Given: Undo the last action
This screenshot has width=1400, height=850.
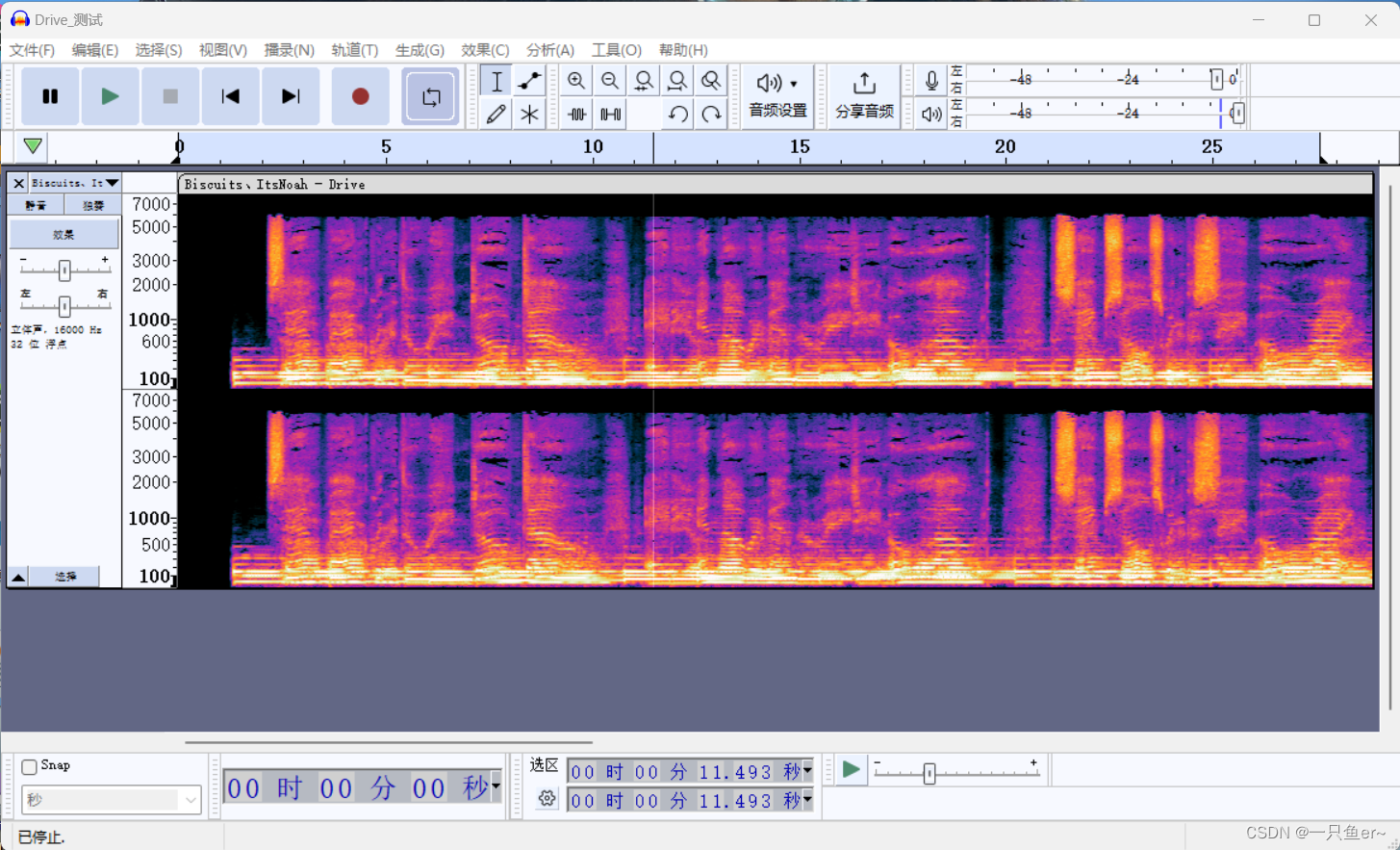Looking at the screenshot, I should pyautogui.click(x=677, y=114).
